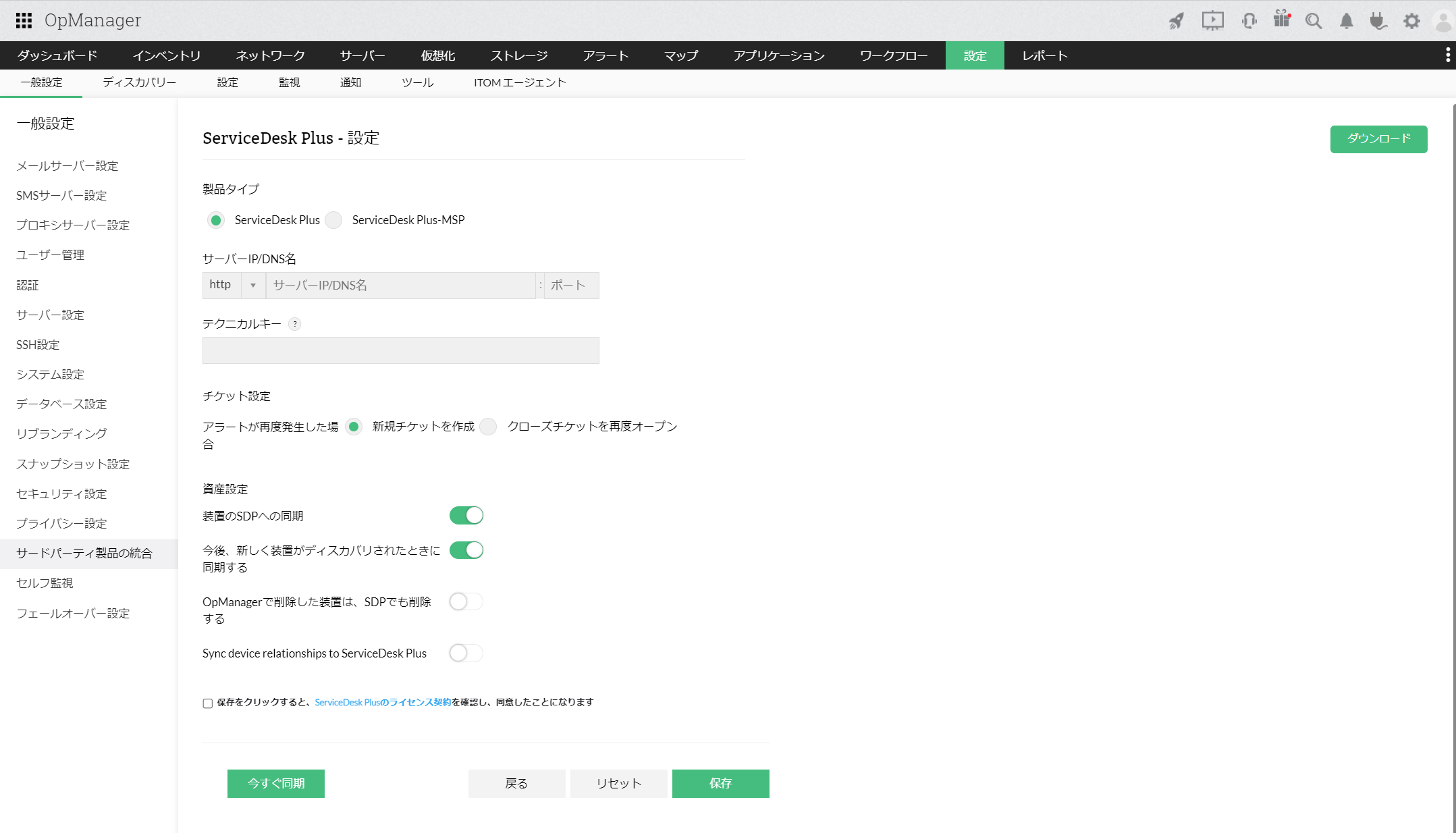The width and height of the screenshot is (1456, 833).
Task: Open the user profile avatar menu
Action: 1442,21
